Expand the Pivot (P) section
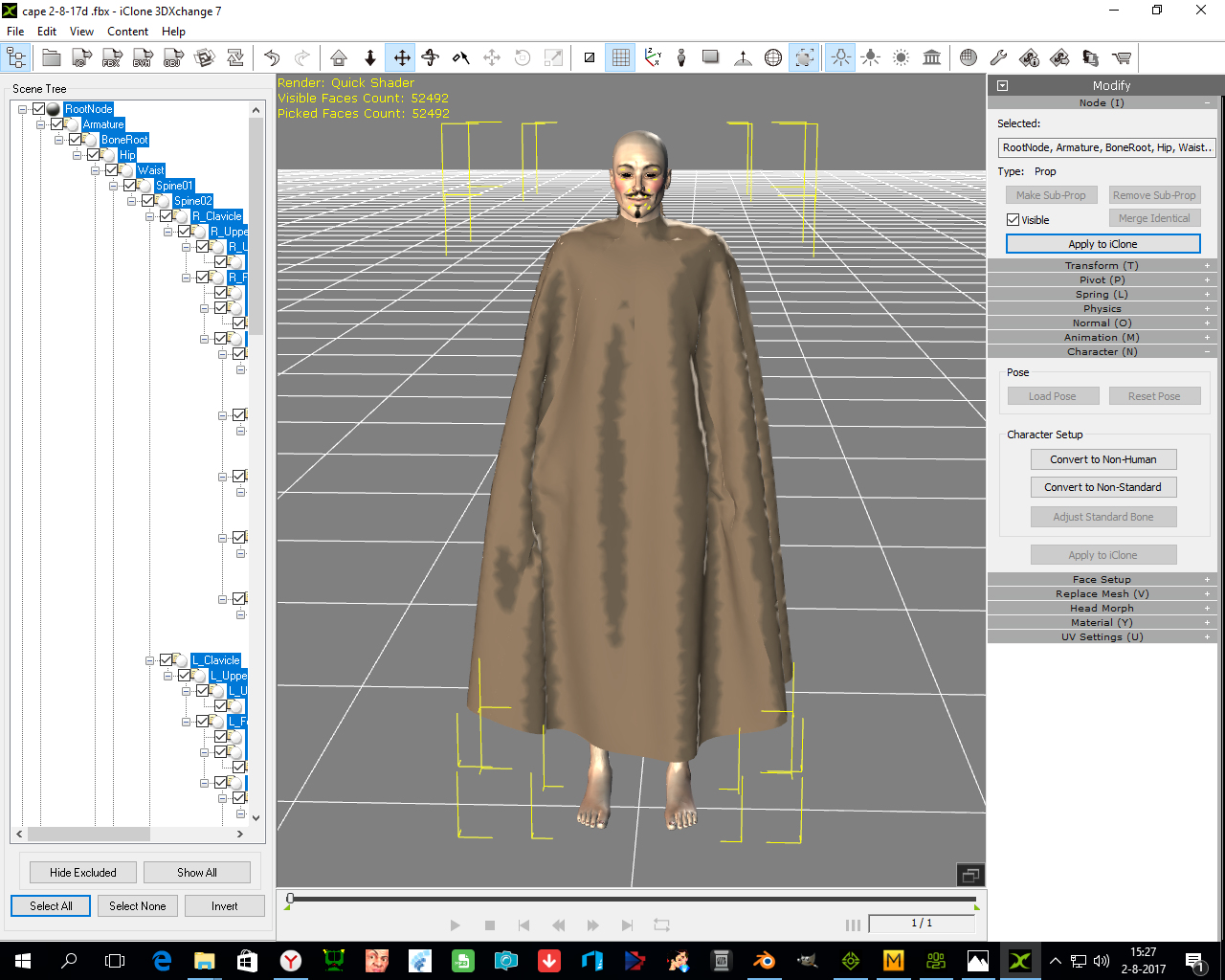 1102,279
